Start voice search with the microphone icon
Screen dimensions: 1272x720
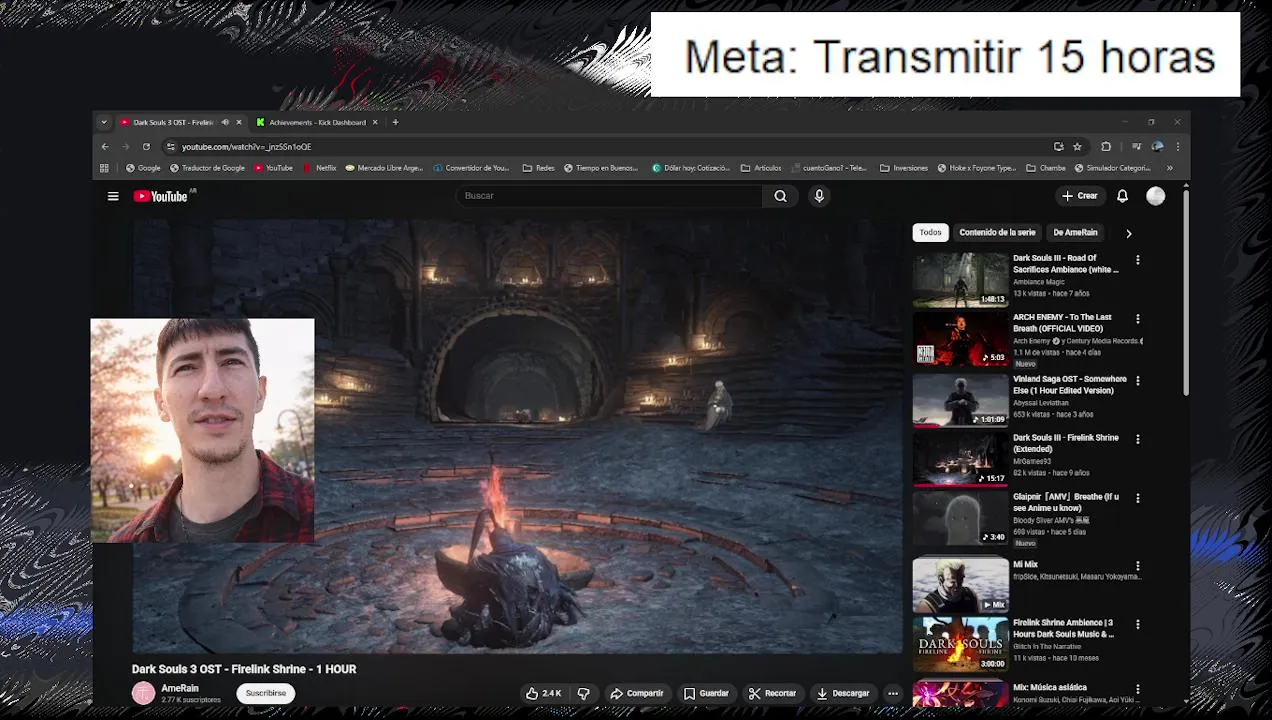click(x=819, y=196)
